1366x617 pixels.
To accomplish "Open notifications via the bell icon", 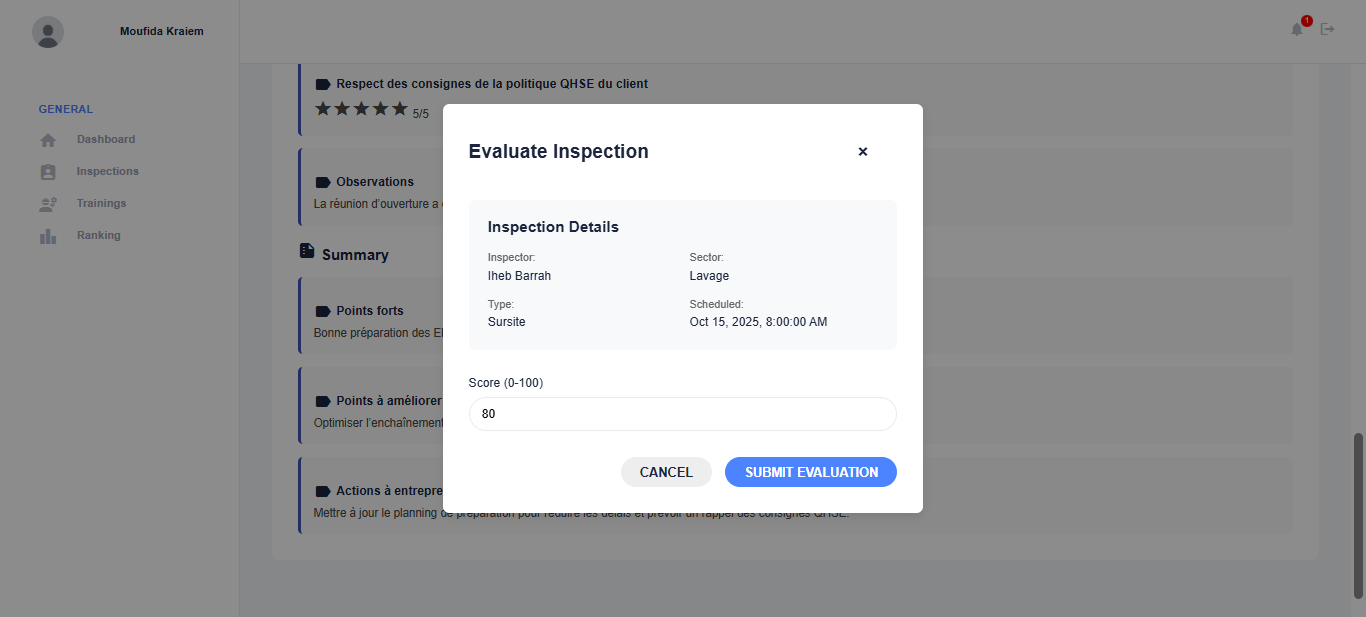I will click(1297, 30).
